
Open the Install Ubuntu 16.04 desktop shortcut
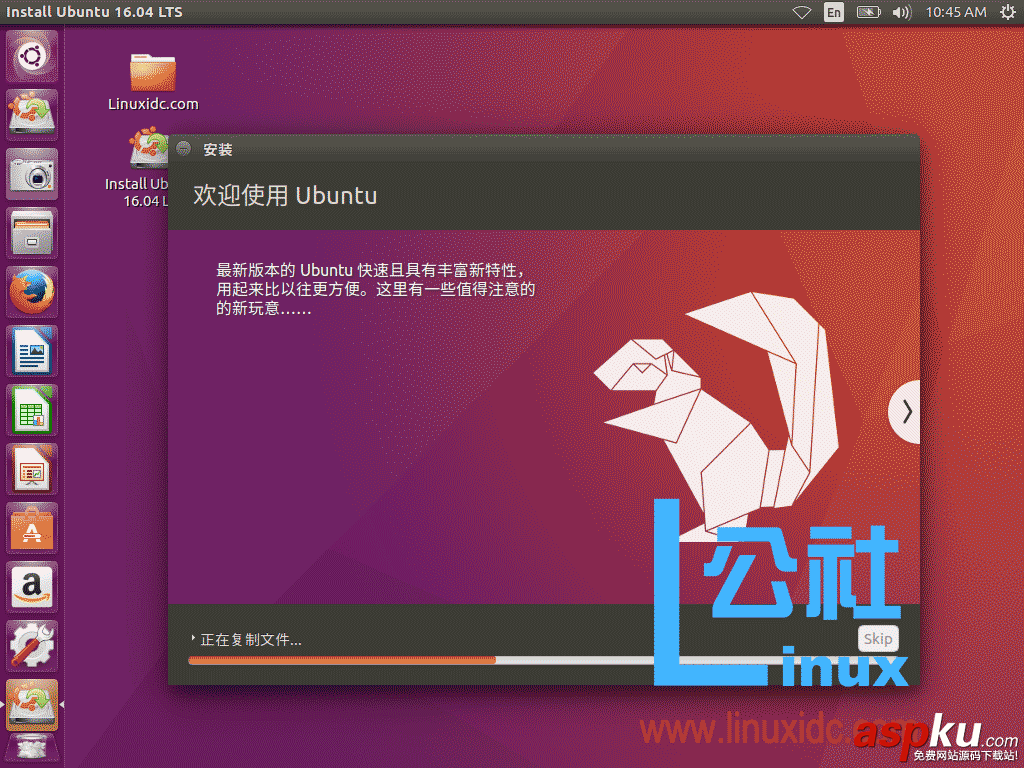[x=137, y=168]
